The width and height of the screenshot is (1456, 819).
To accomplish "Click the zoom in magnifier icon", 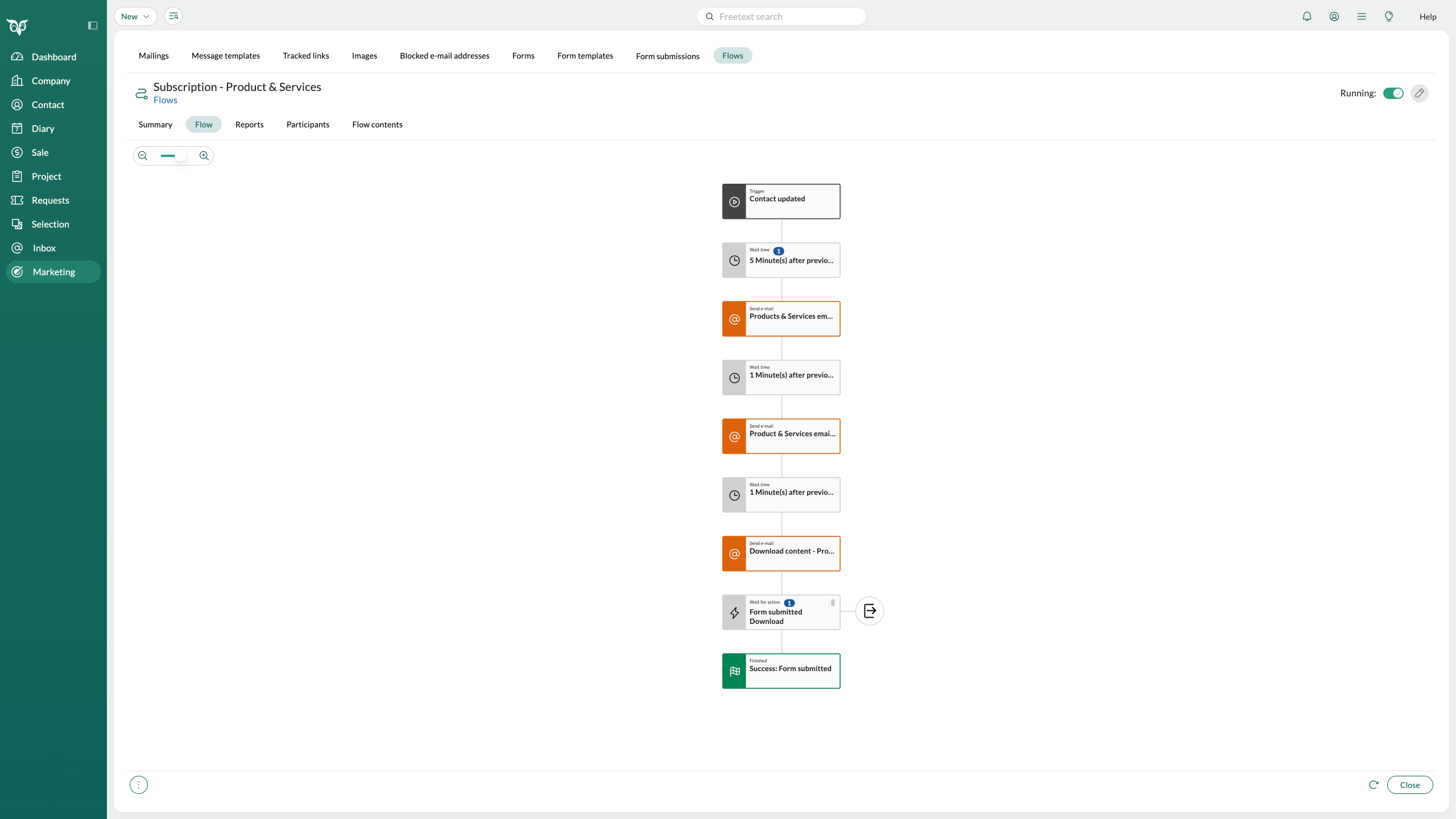I will [x=204, y=156].
